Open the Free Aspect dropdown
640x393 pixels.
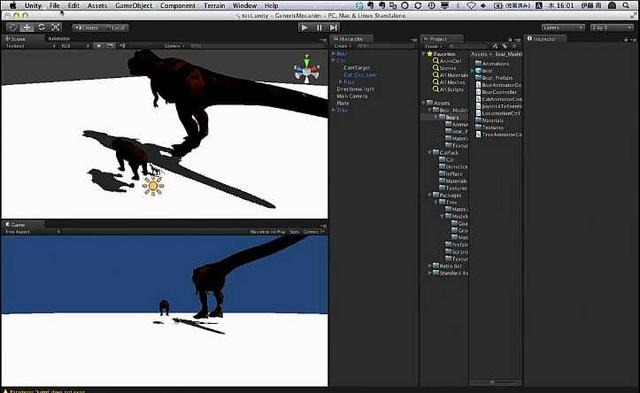33,231
